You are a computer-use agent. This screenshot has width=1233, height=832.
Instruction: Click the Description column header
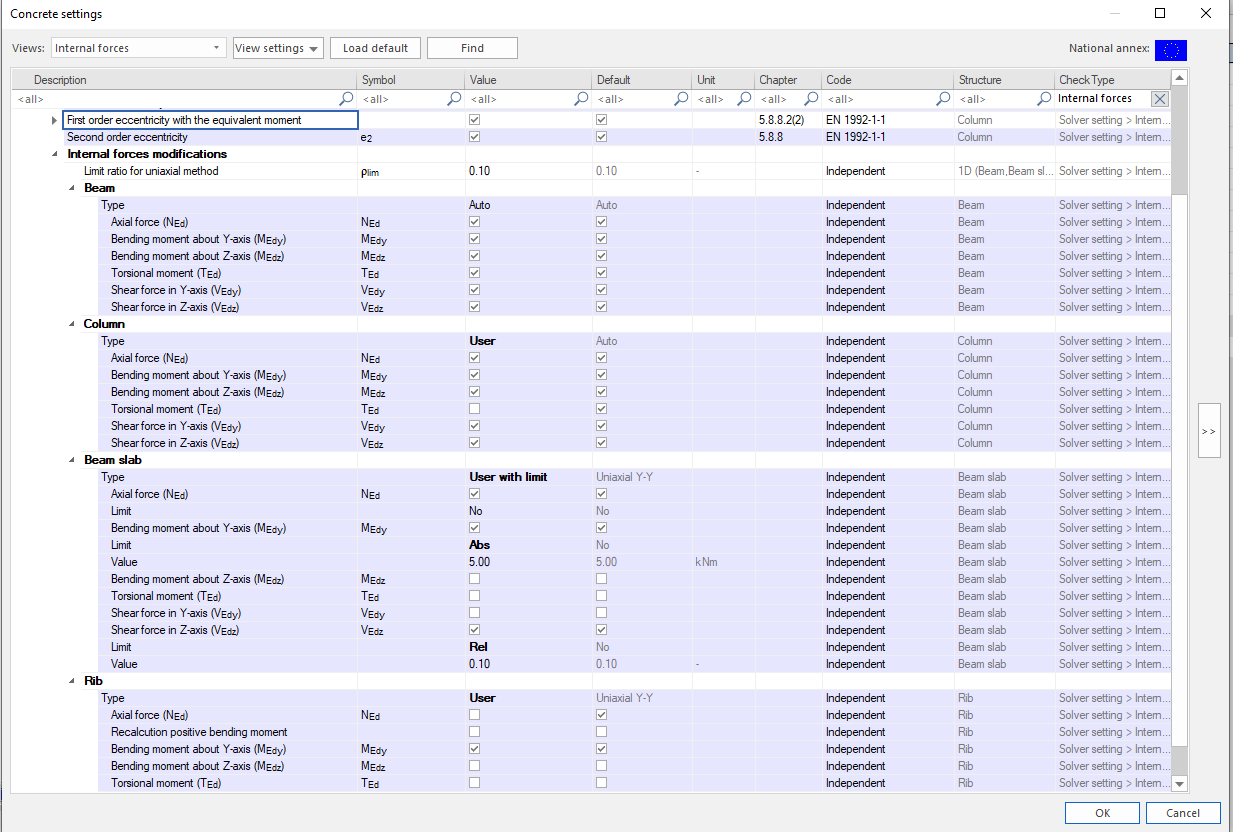click(60, 80)
